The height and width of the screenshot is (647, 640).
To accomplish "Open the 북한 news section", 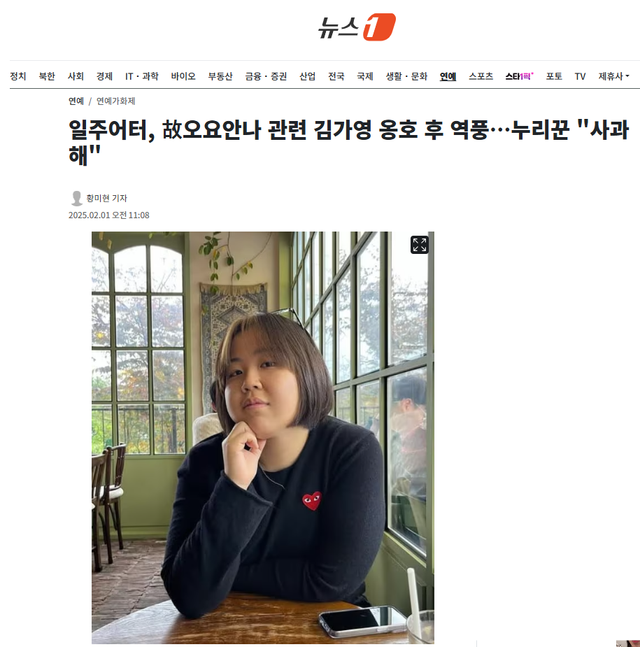I will click(47, 76).
